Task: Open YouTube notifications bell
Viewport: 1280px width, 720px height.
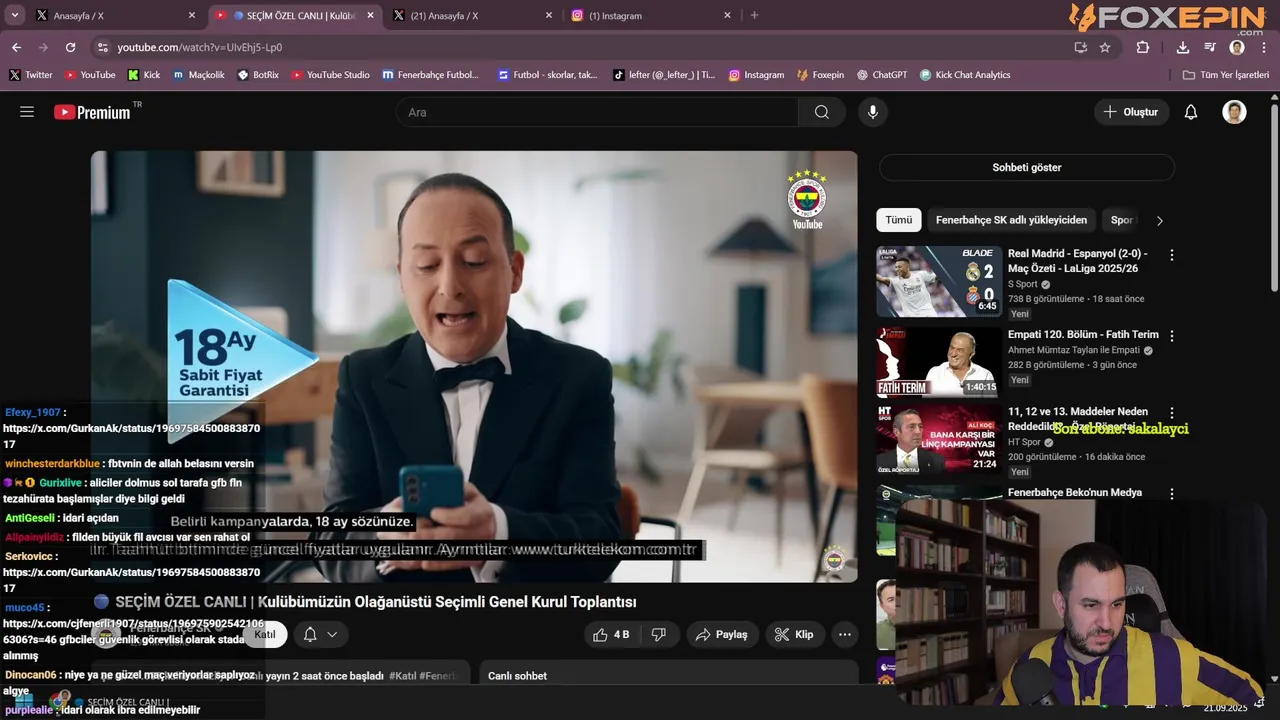Action: [x=1191, y=112]
